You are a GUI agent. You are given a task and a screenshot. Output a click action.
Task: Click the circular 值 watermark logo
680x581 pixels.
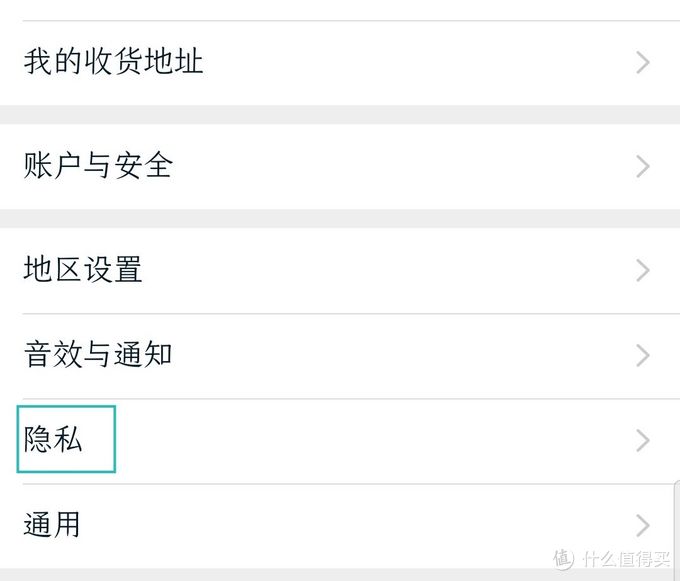coord(565,557)
